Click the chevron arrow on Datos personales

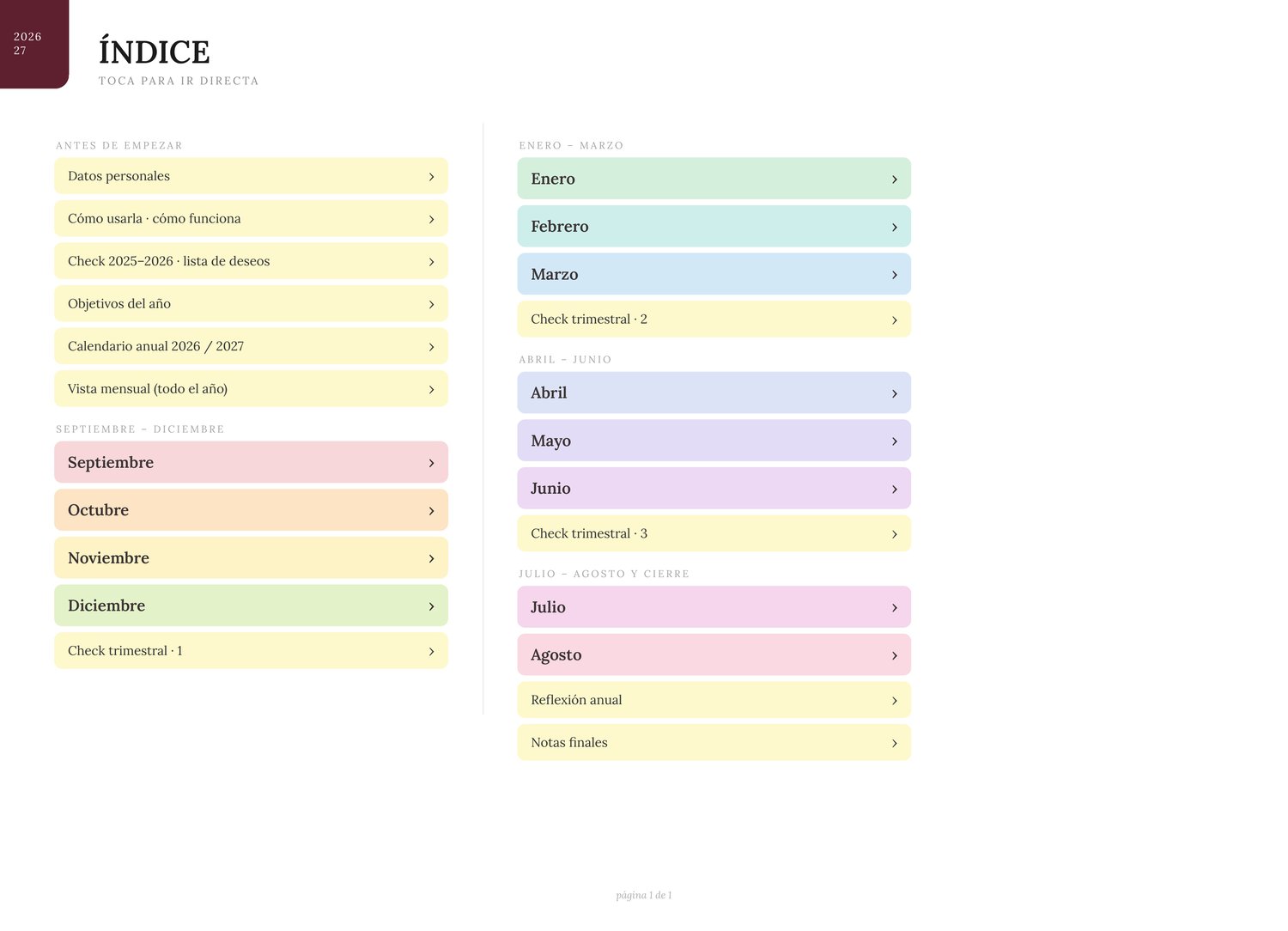(431, 177)
